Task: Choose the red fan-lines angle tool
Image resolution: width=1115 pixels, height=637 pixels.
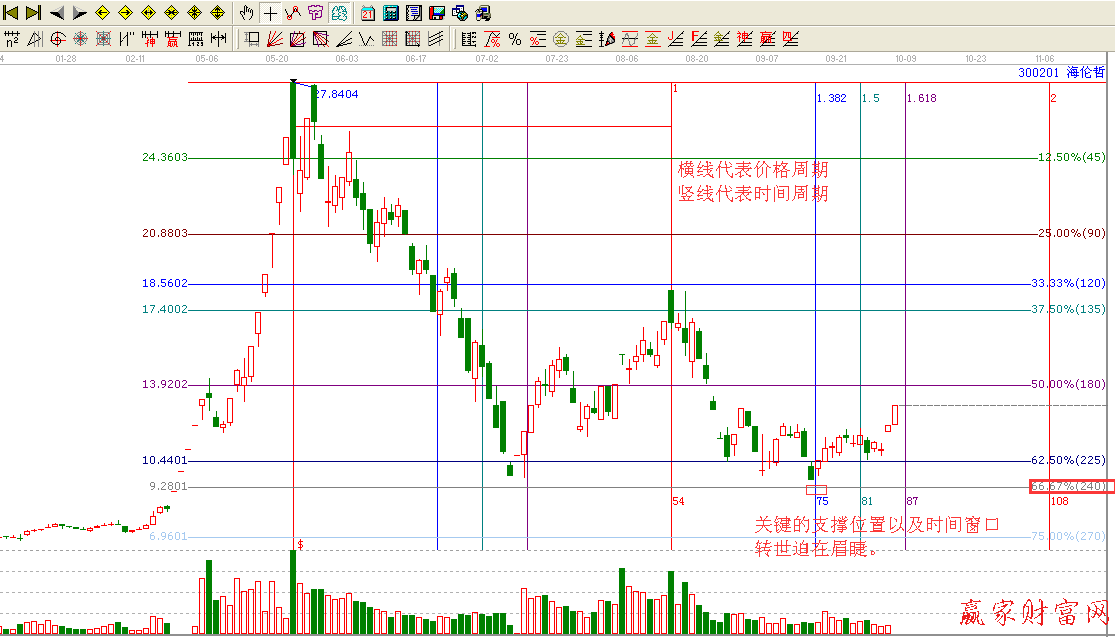Action: tap(275, 40)
